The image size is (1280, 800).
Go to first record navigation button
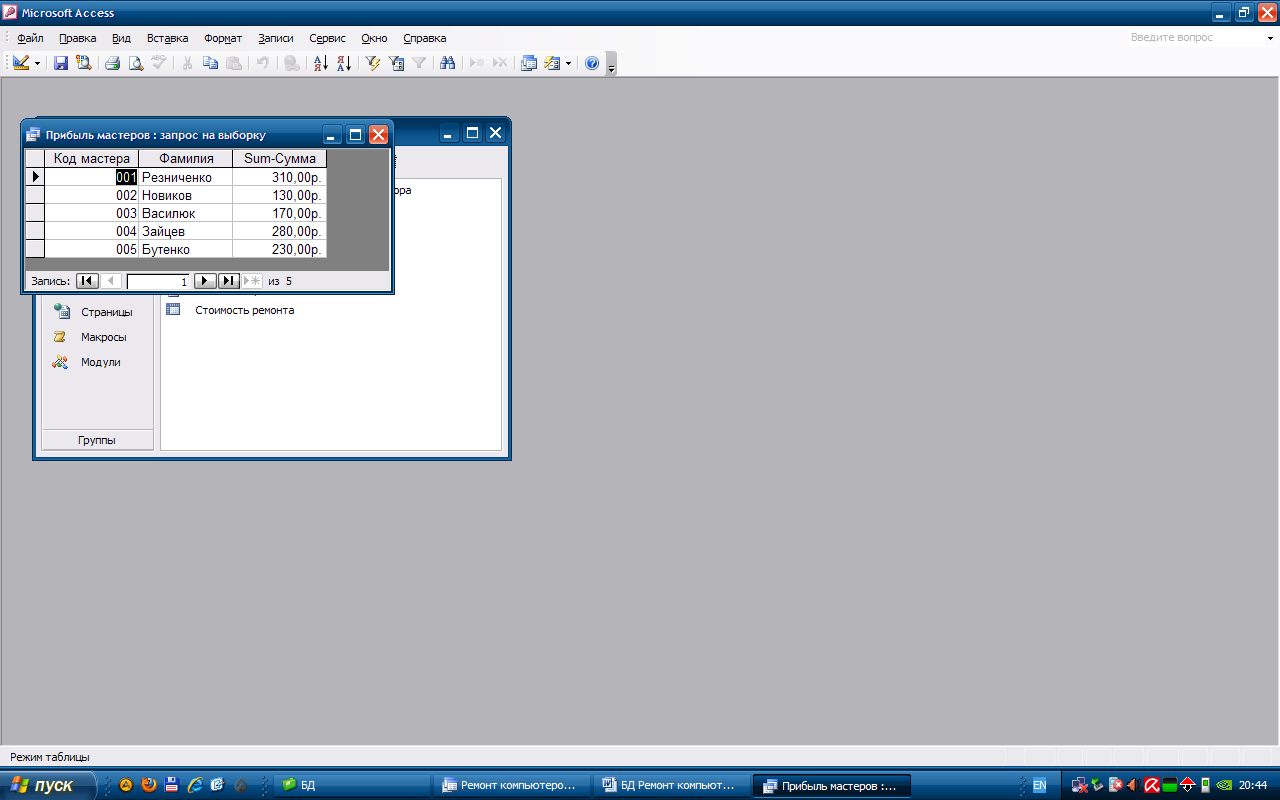(87, 282)
